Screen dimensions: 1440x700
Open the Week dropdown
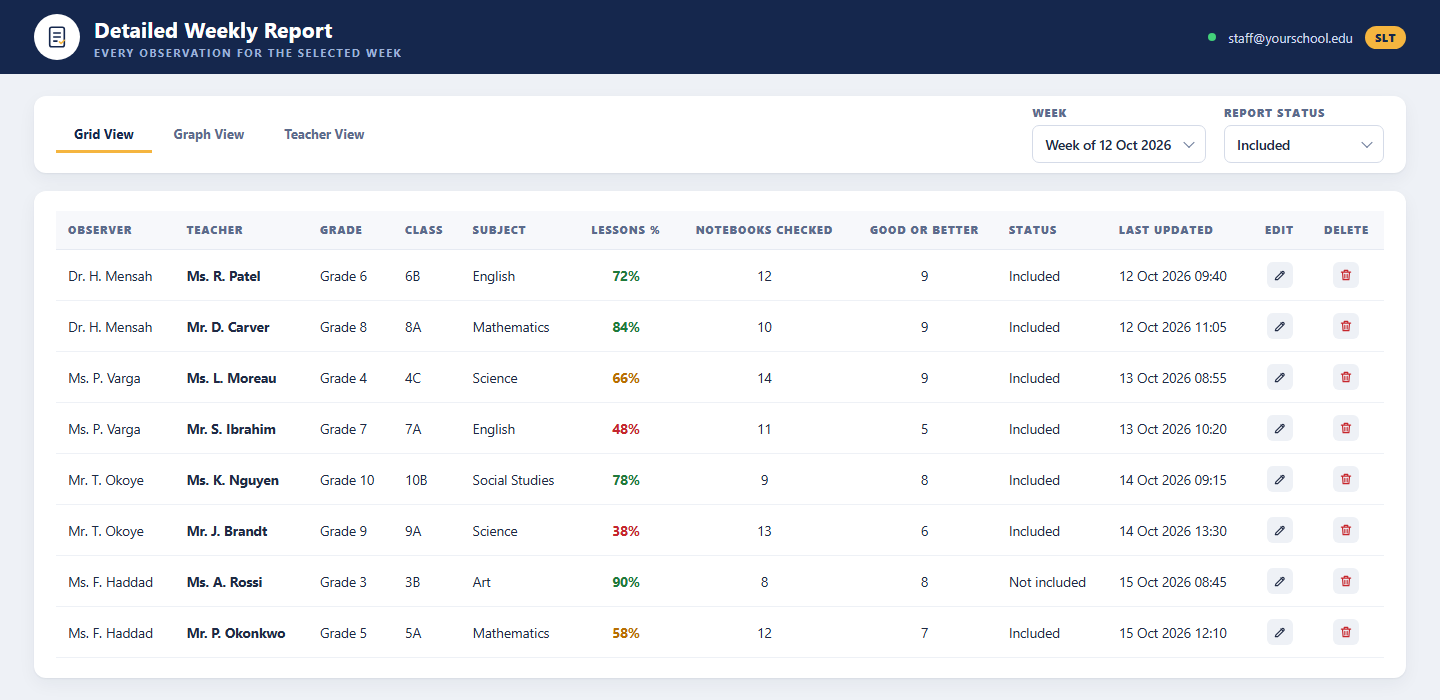(1119, 145)
